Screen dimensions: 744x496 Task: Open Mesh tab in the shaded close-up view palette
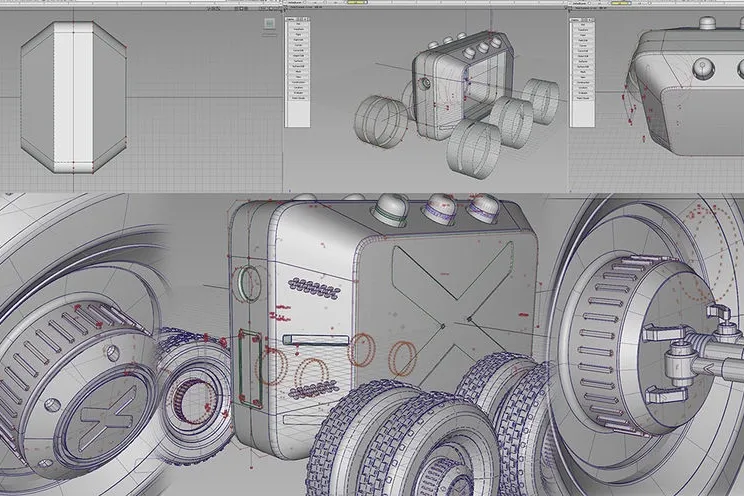pos(583,72)
